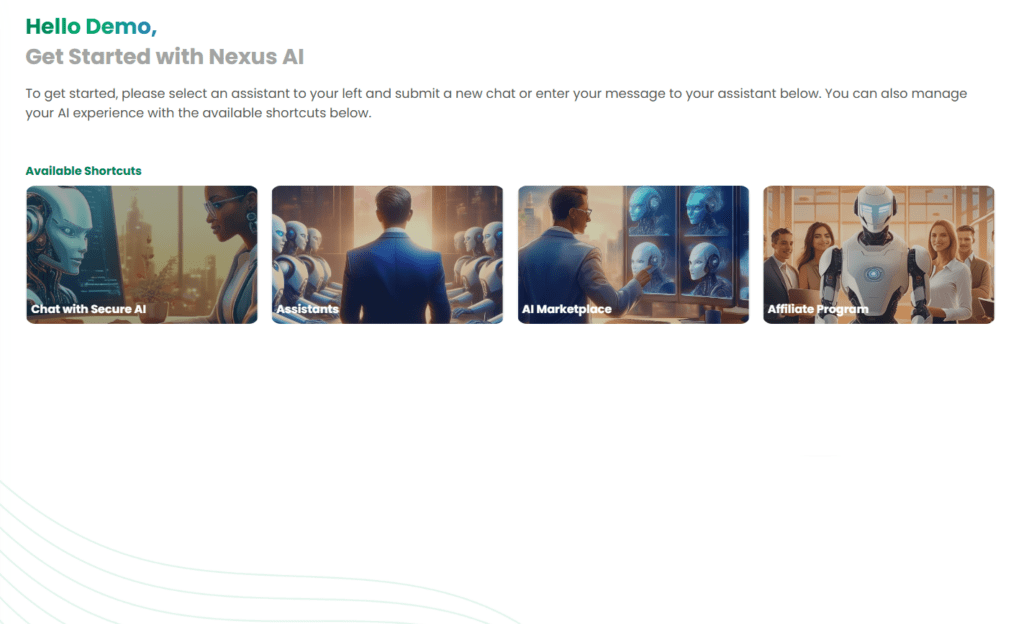Screen dimensions: 1024x624
Task: Click the woman with glasses in Chat card
Action: 230,255
